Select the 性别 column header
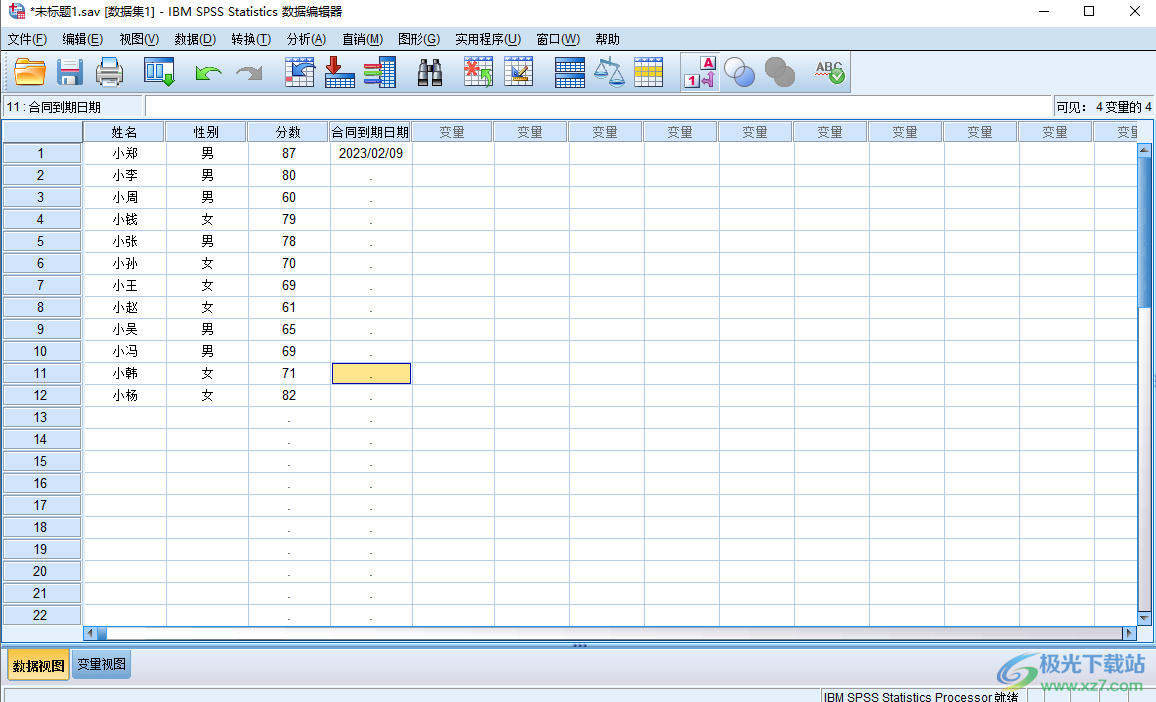The height and width of the screenshot is (702, 1156). click(x=206, y=132)
